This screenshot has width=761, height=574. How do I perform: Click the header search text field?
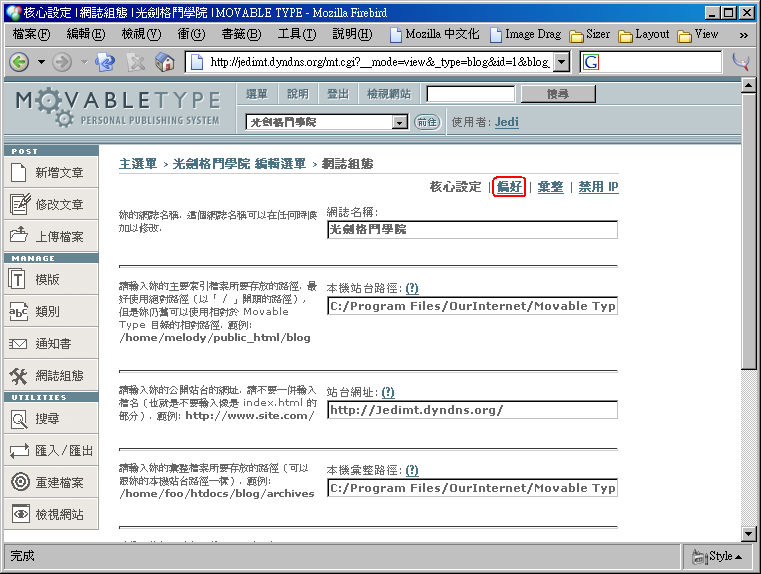(x=470, y=94)
